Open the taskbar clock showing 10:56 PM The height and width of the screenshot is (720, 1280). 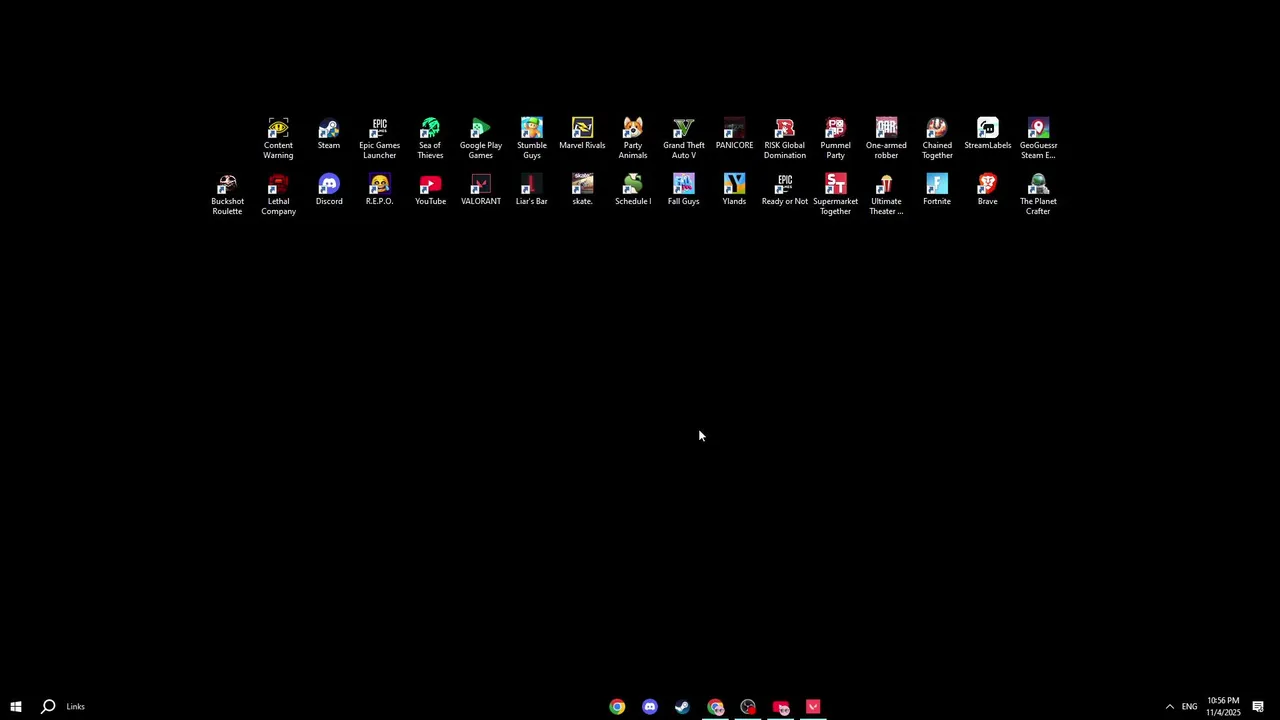pos(1223,707)
